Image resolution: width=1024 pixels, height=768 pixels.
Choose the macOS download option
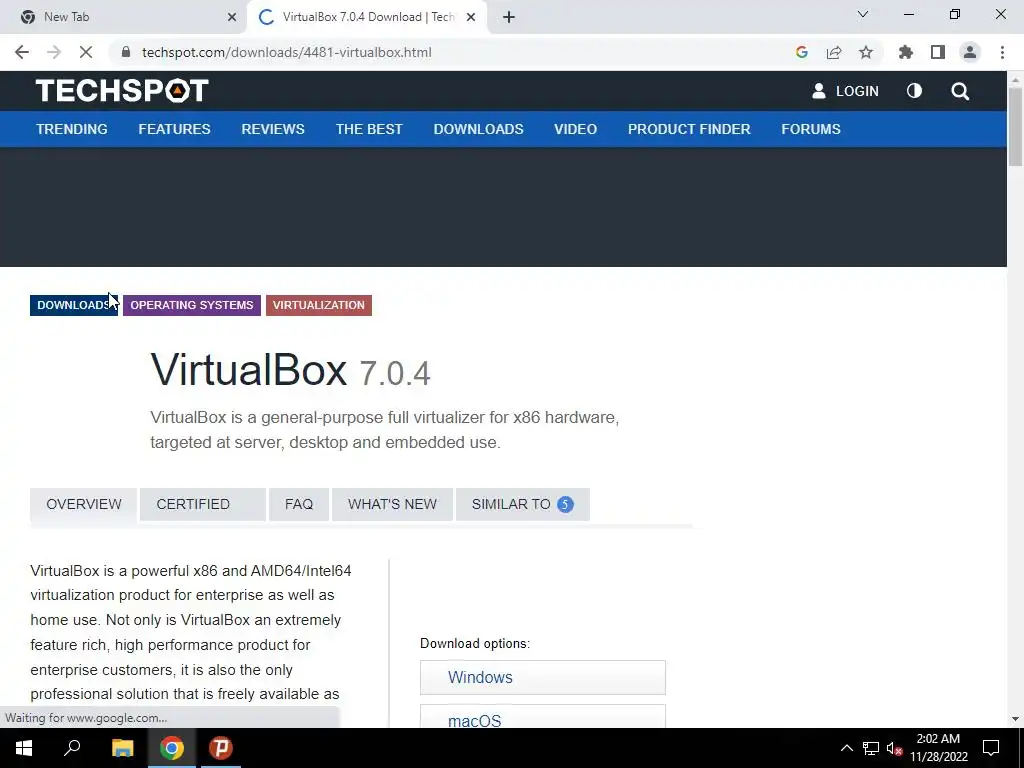(x=543, y=716)
